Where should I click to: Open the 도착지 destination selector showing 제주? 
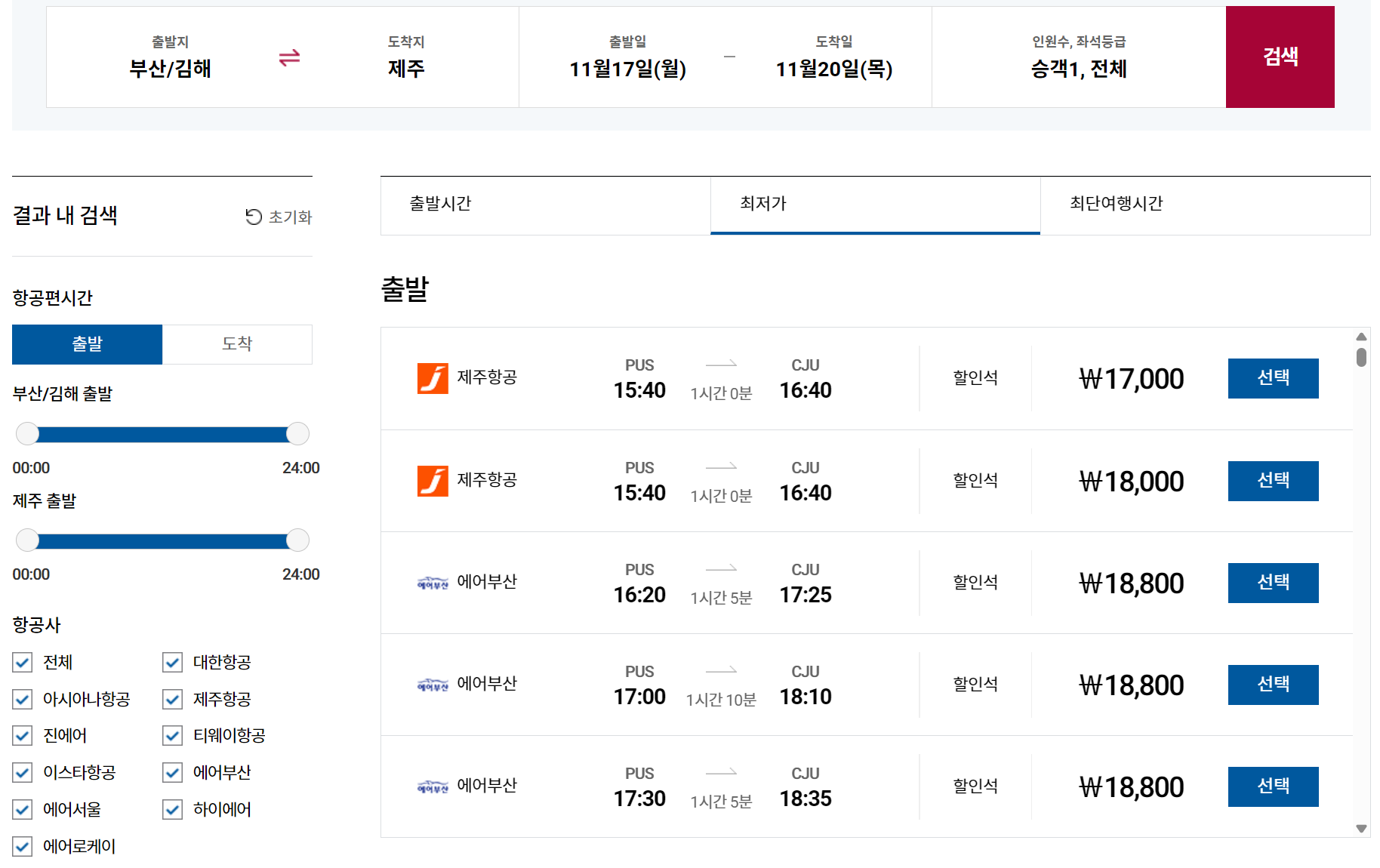pyautogui.click(x=405, y=58)
